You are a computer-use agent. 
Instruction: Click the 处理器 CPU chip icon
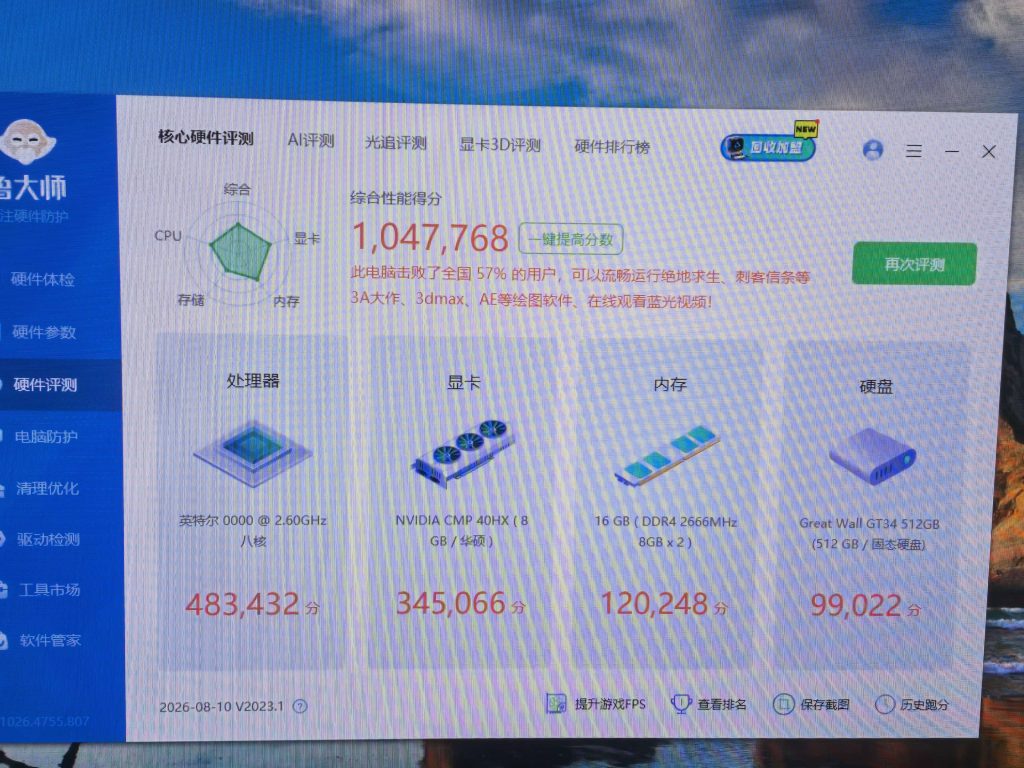click(253, 453)
